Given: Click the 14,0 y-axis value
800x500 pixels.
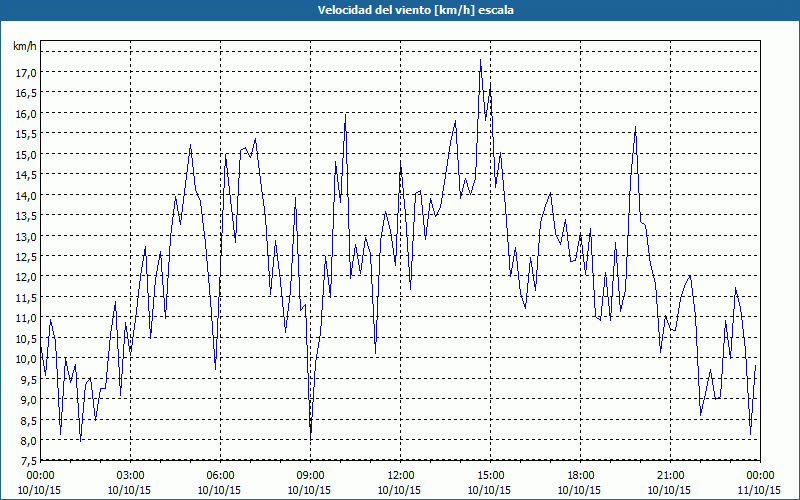Looking at the screenshot, I should [x=26, y=195].
